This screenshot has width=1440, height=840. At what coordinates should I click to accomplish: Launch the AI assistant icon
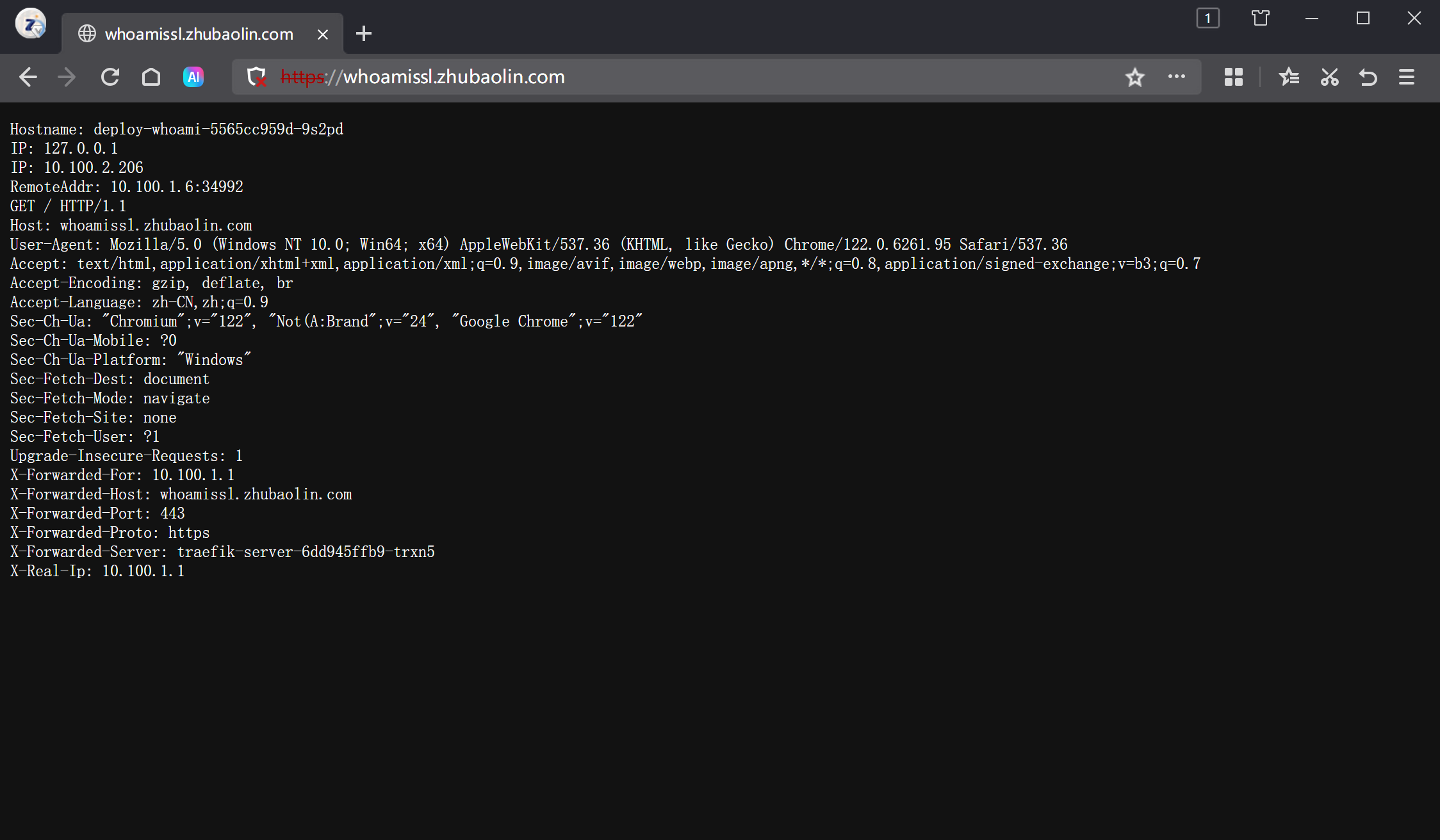point(193,77)
